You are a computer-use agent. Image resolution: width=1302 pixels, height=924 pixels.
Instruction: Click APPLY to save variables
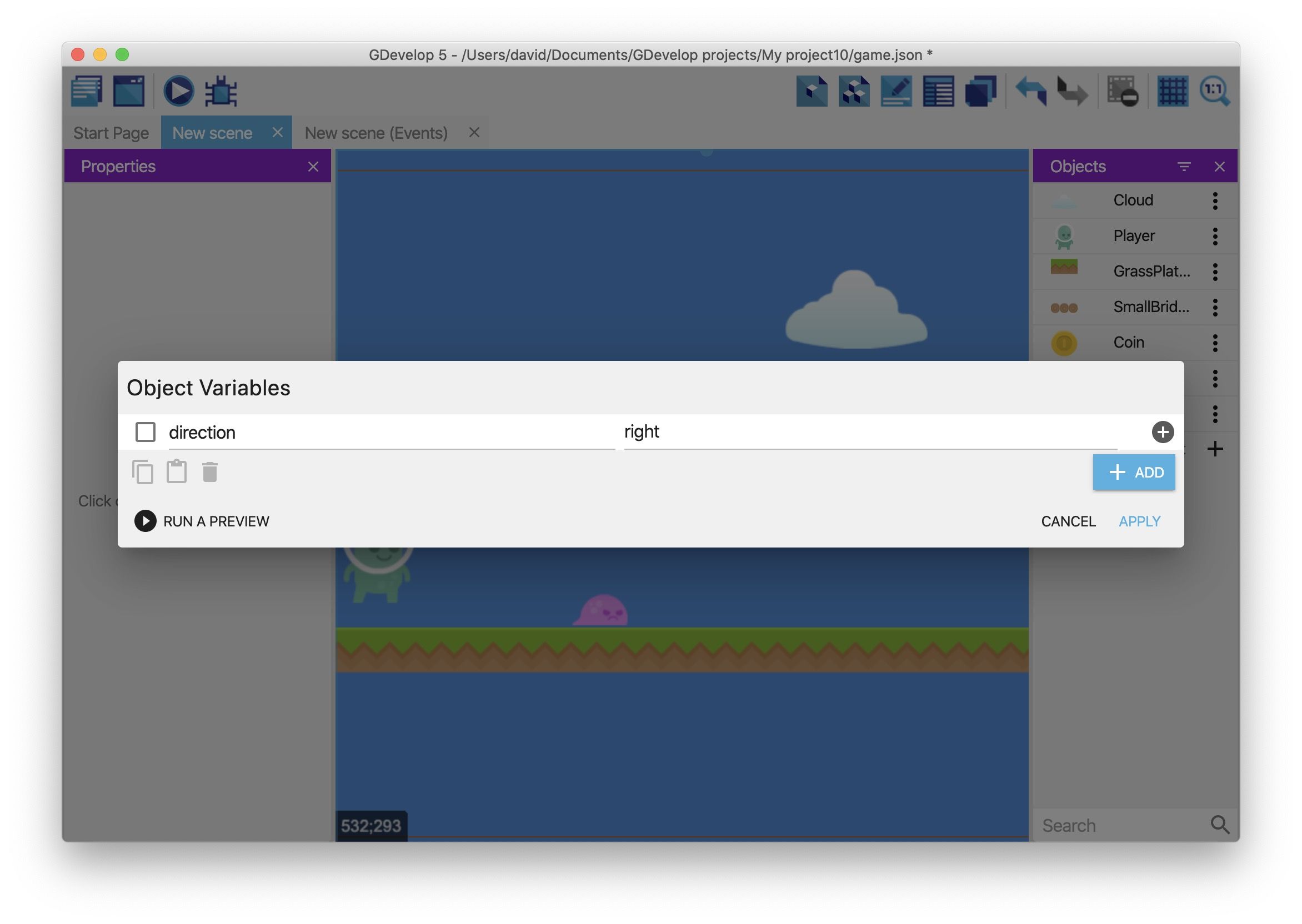[1139, 521]
